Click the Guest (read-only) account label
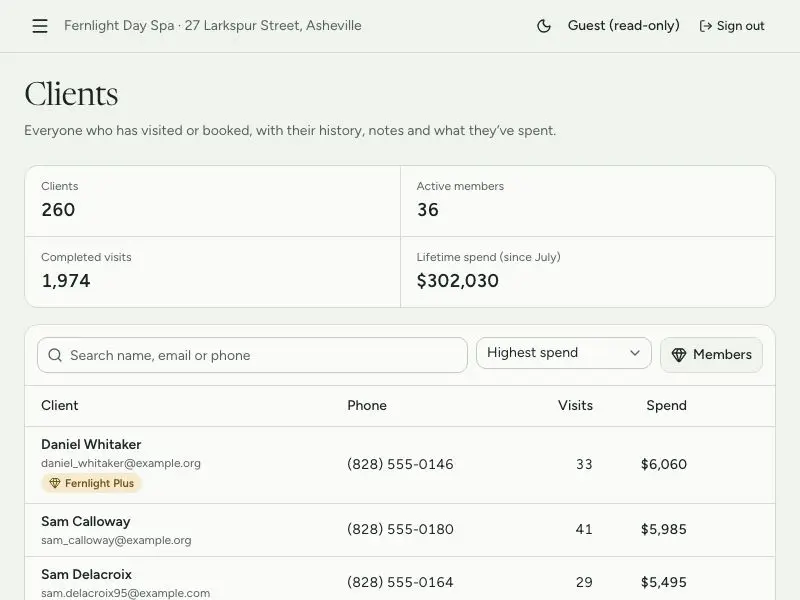This screenshot has width=800, height=600. [x=623, y=26]
